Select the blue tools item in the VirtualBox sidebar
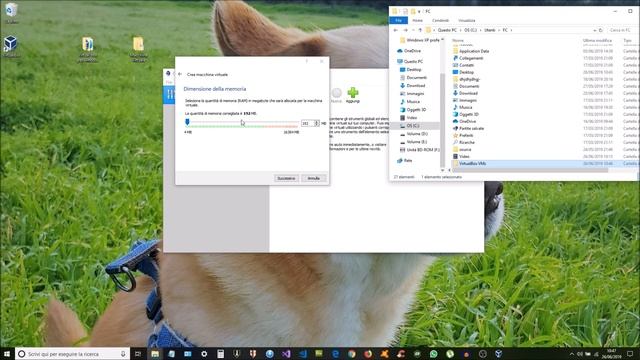Image resolution: width=640 pixels, height=360 pixels. (x=169, y=95)
